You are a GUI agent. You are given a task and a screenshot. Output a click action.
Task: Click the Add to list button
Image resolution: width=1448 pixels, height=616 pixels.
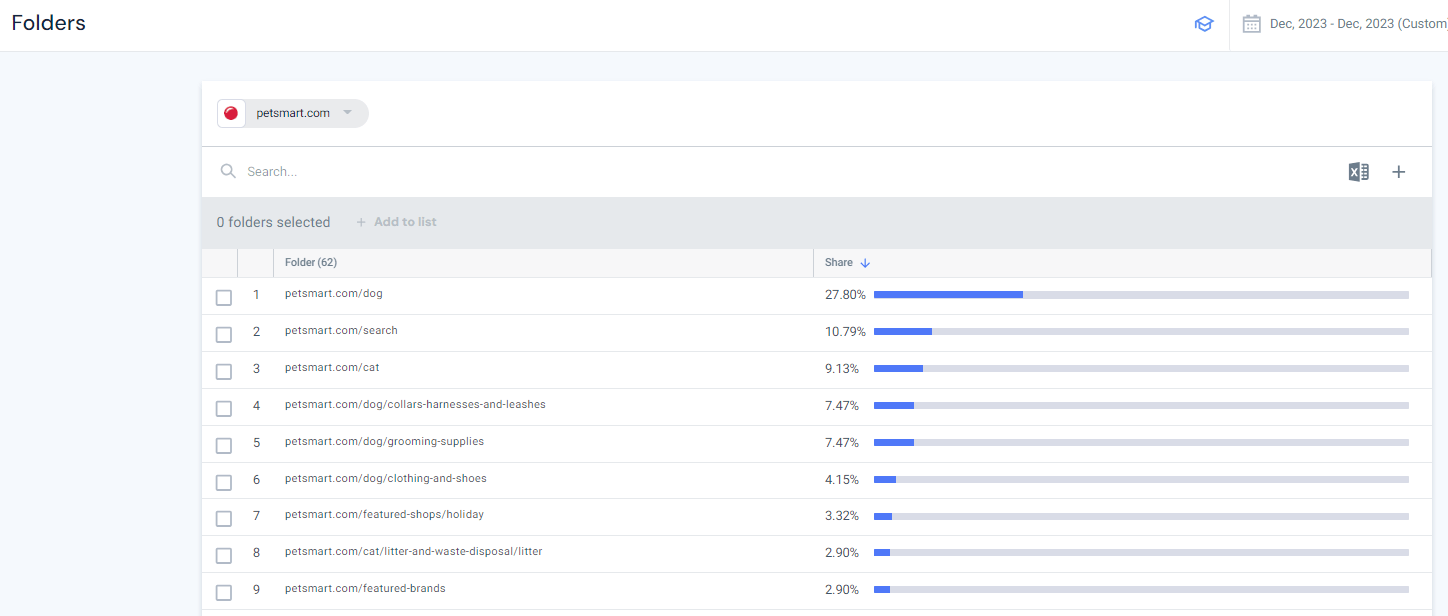pos(396,222)
